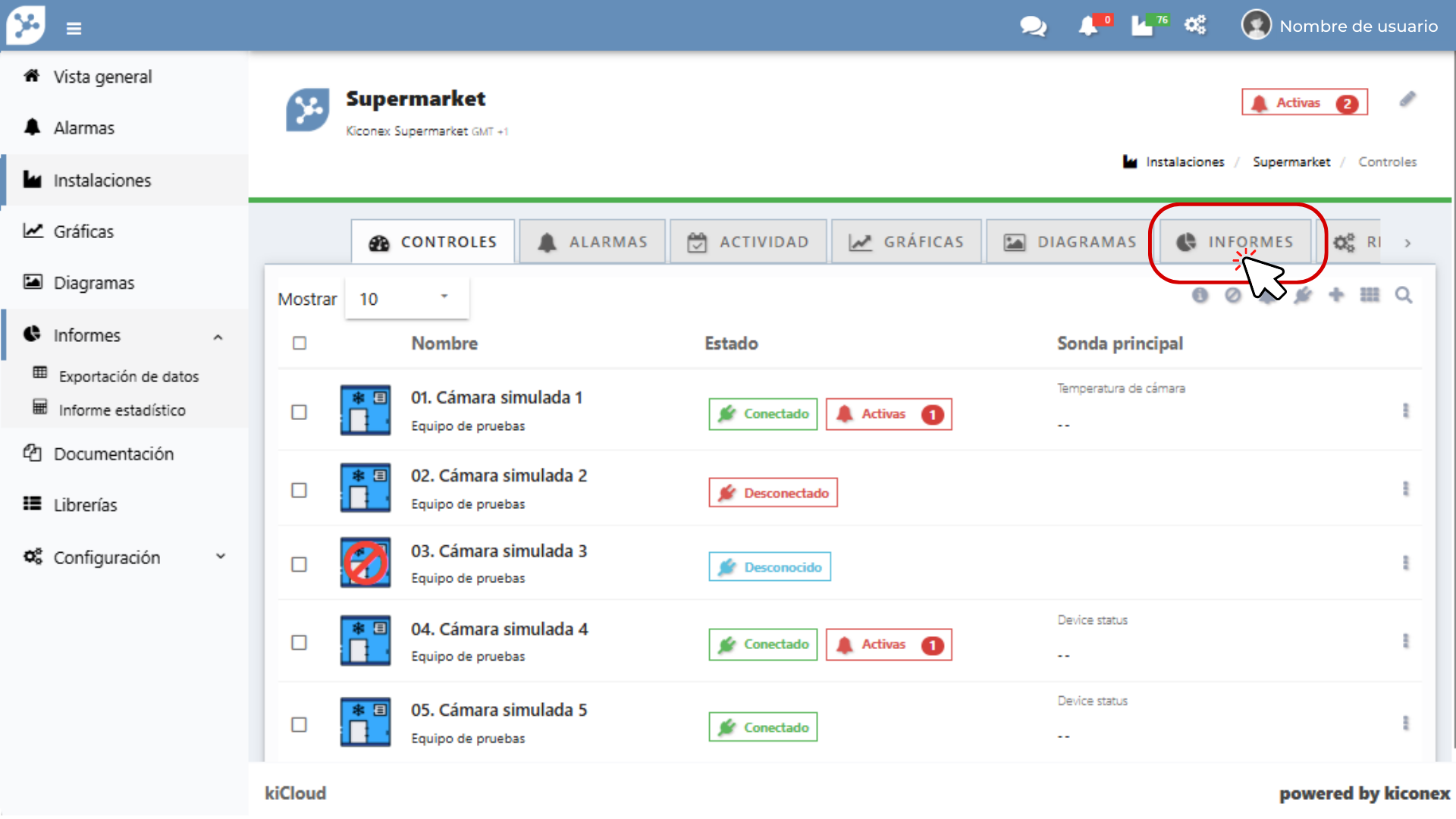Open notifications bell in top bar
This screenshot has height=819, width=1456.
point(1089,27)
